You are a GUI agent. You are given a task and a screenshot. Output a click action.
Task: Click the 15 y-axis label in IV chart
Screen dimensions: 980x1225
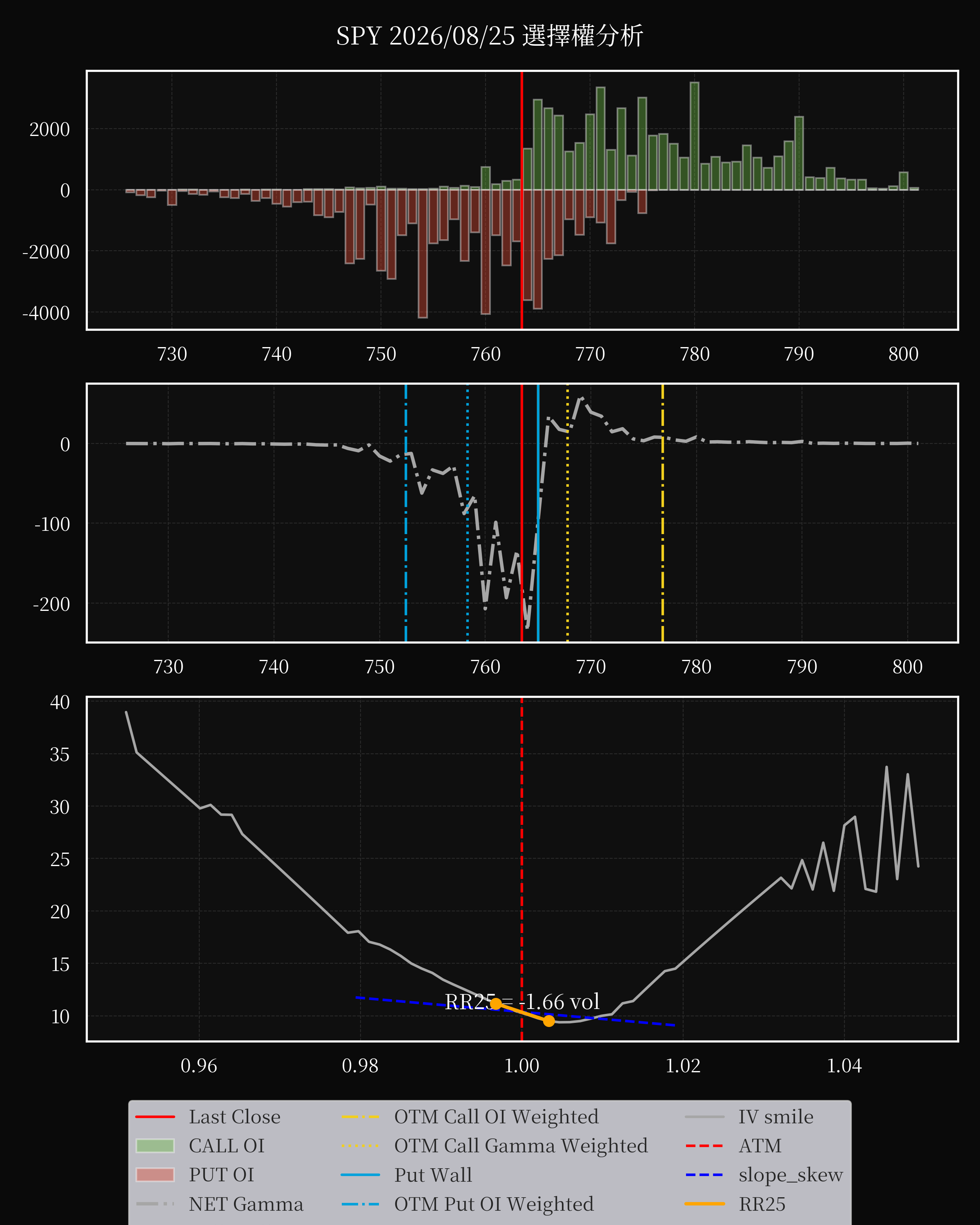60,964
